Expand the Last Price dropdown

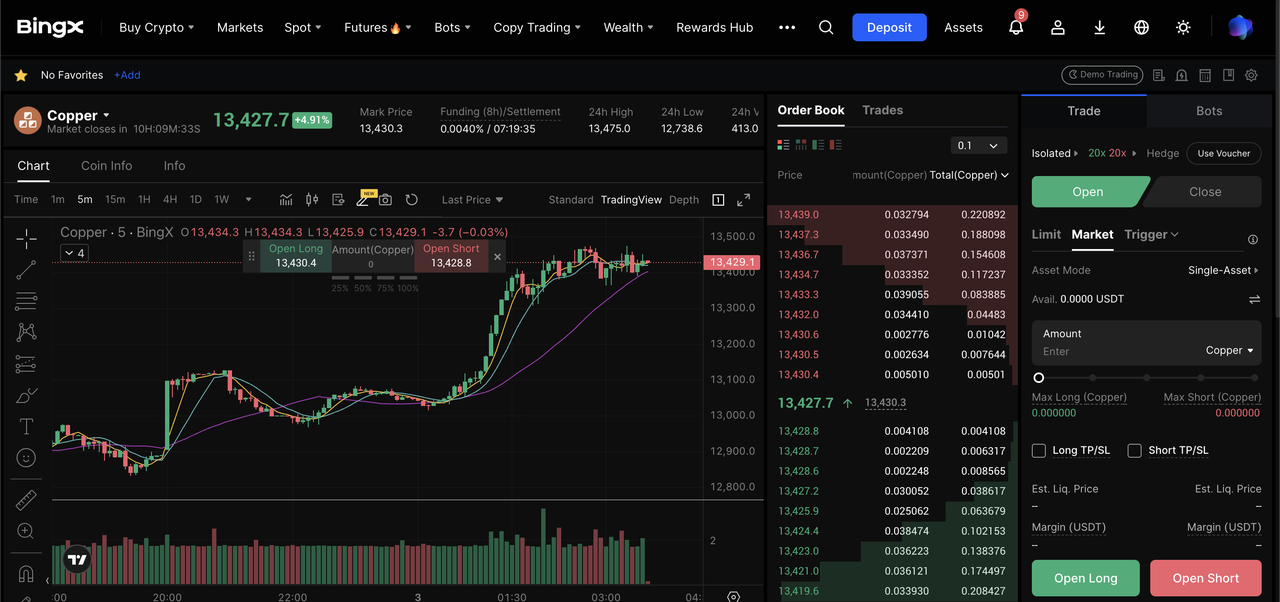click(x=472, y=200)
